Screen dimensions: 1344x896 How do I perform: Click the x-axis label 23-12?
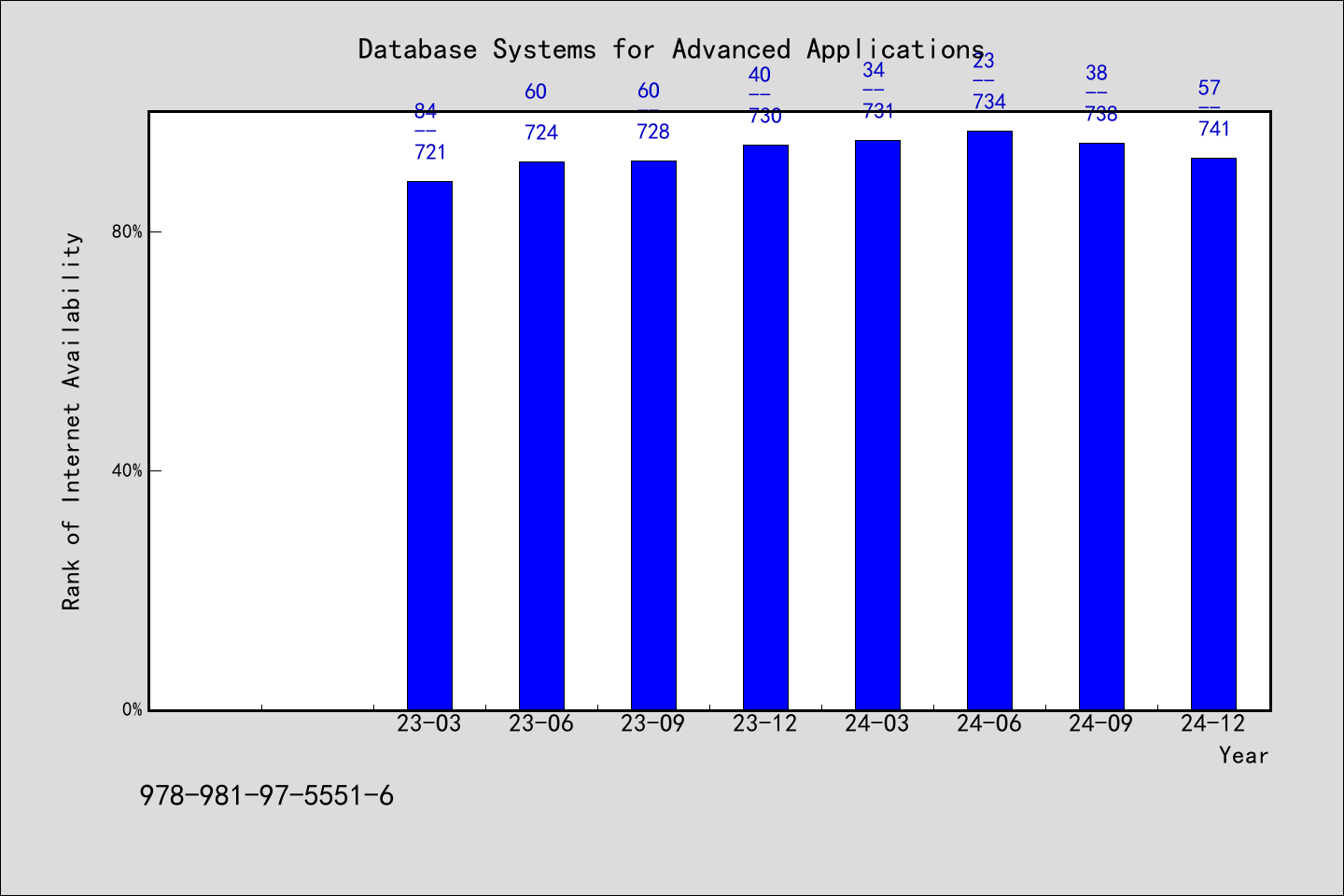pos(765,724)
